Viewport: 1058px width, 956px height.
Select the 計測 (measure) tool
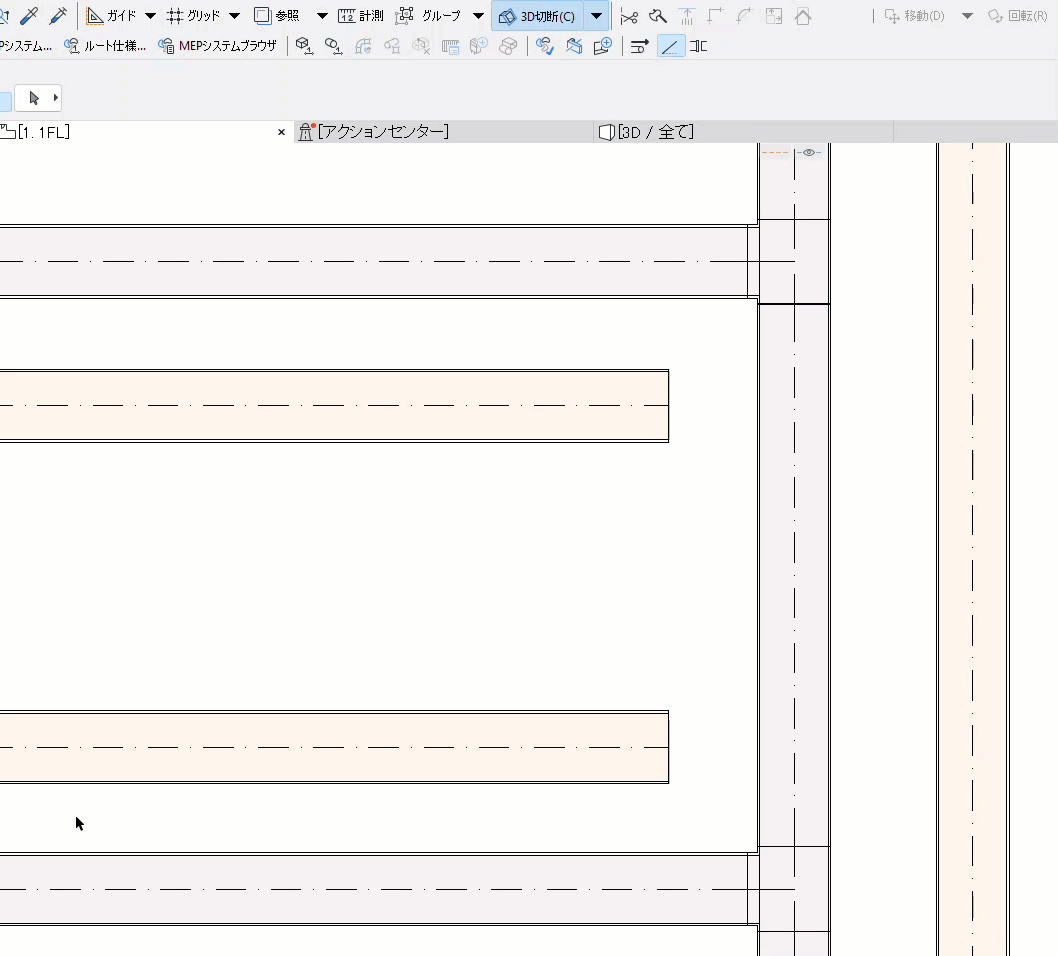pos(363,15)
